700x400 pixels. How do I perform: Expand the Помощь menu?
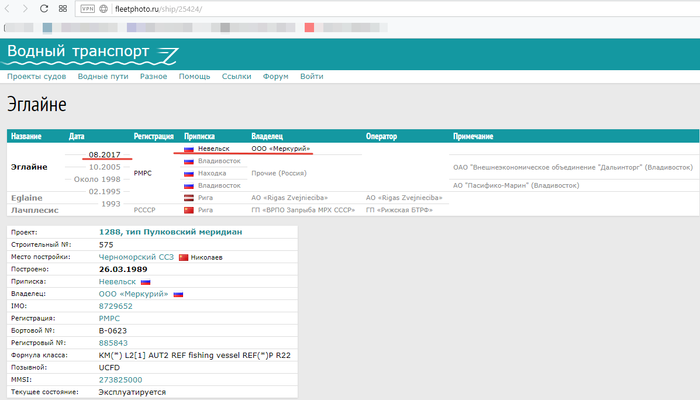click(194, 76)
